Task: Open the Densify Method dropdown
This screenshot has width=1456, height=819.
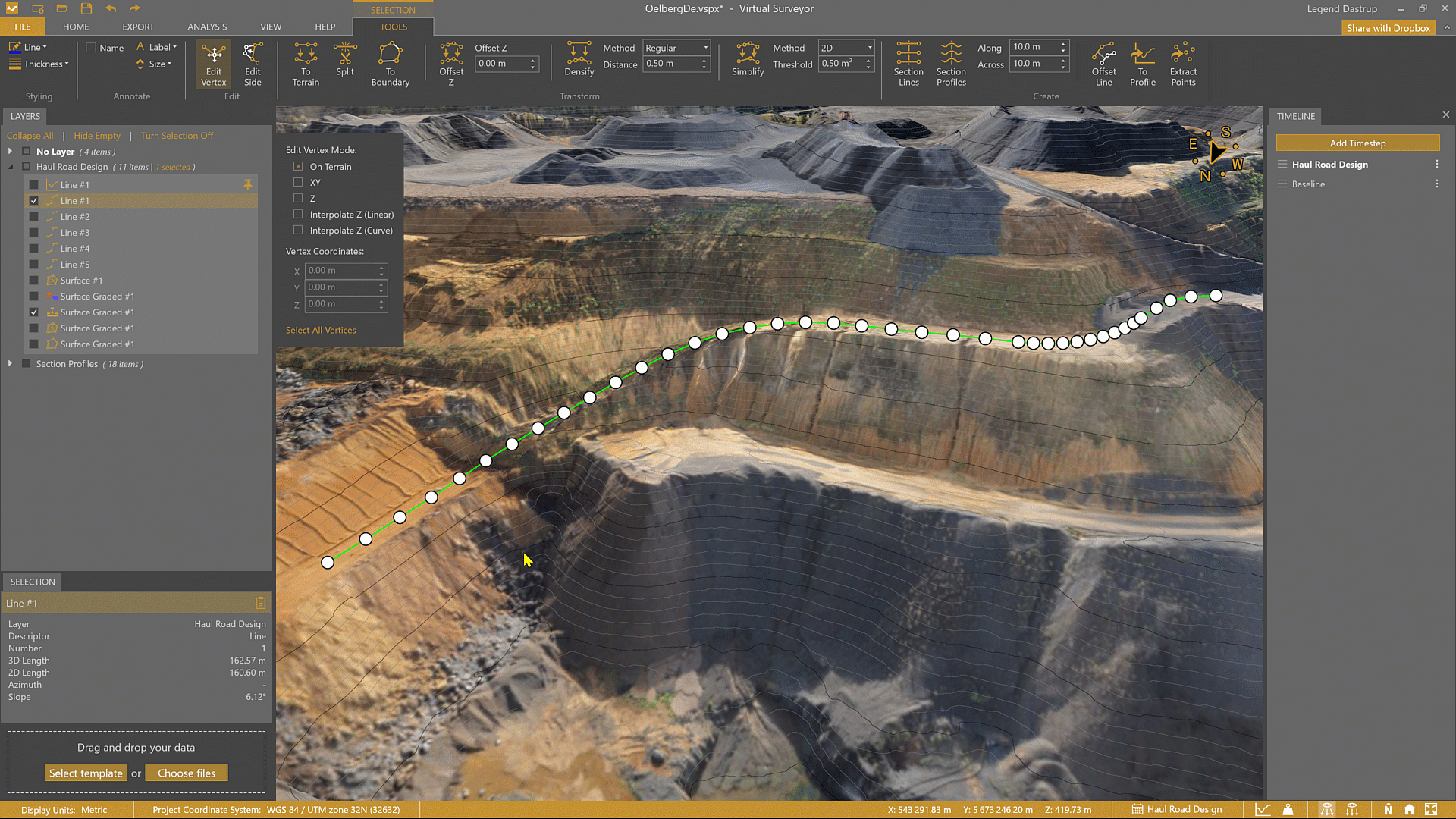Action: 676,48
